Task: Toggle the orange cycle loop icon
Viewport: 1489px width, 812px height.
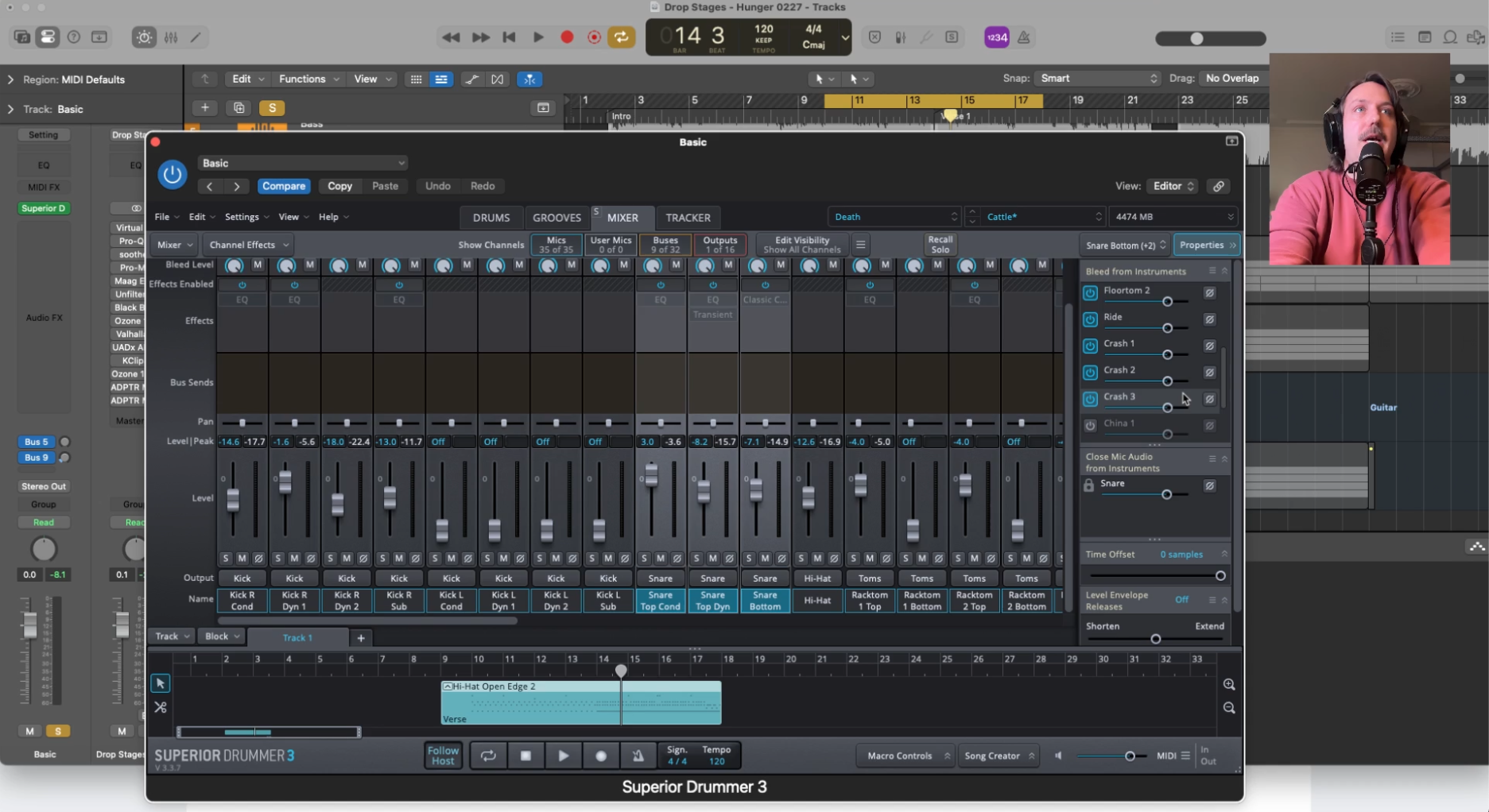Action: [x=621, y=37]
